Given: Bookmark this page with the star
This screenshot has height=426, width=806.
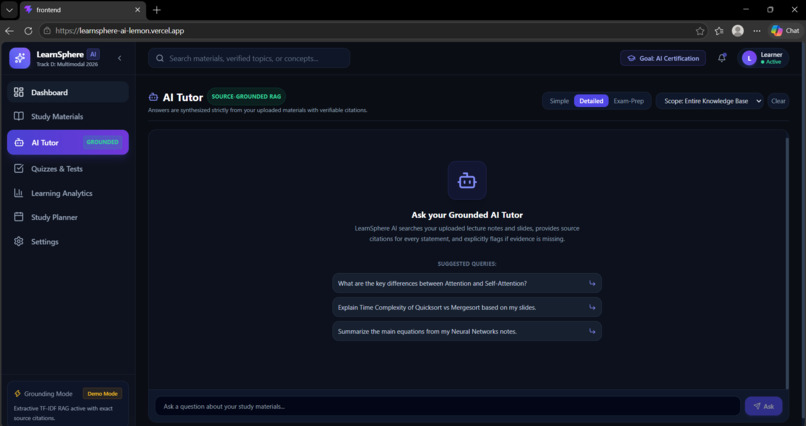Looking at the screenshot, I should pyautogui.click(x=700, y=31).
